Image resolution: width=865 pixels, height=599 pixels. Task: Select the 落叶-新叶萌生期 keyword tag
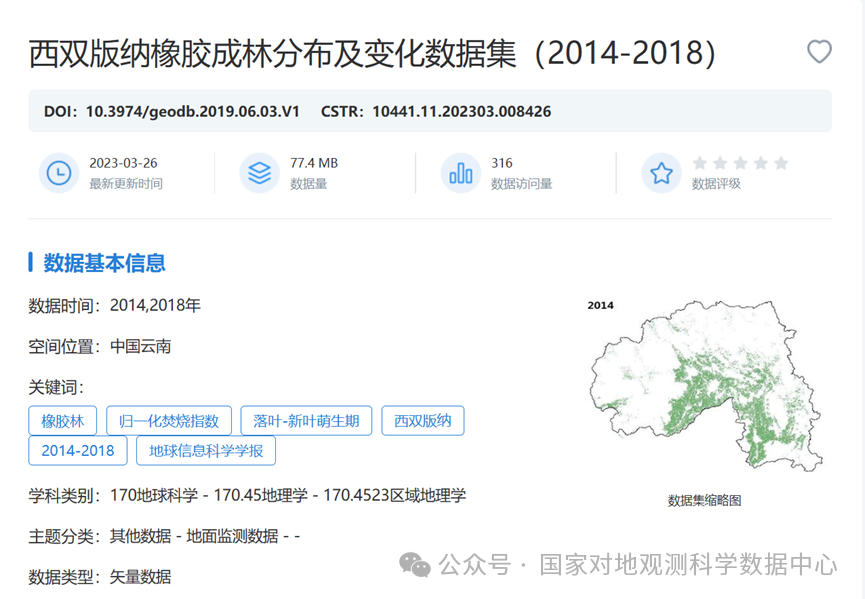click(x=306, y=421)
